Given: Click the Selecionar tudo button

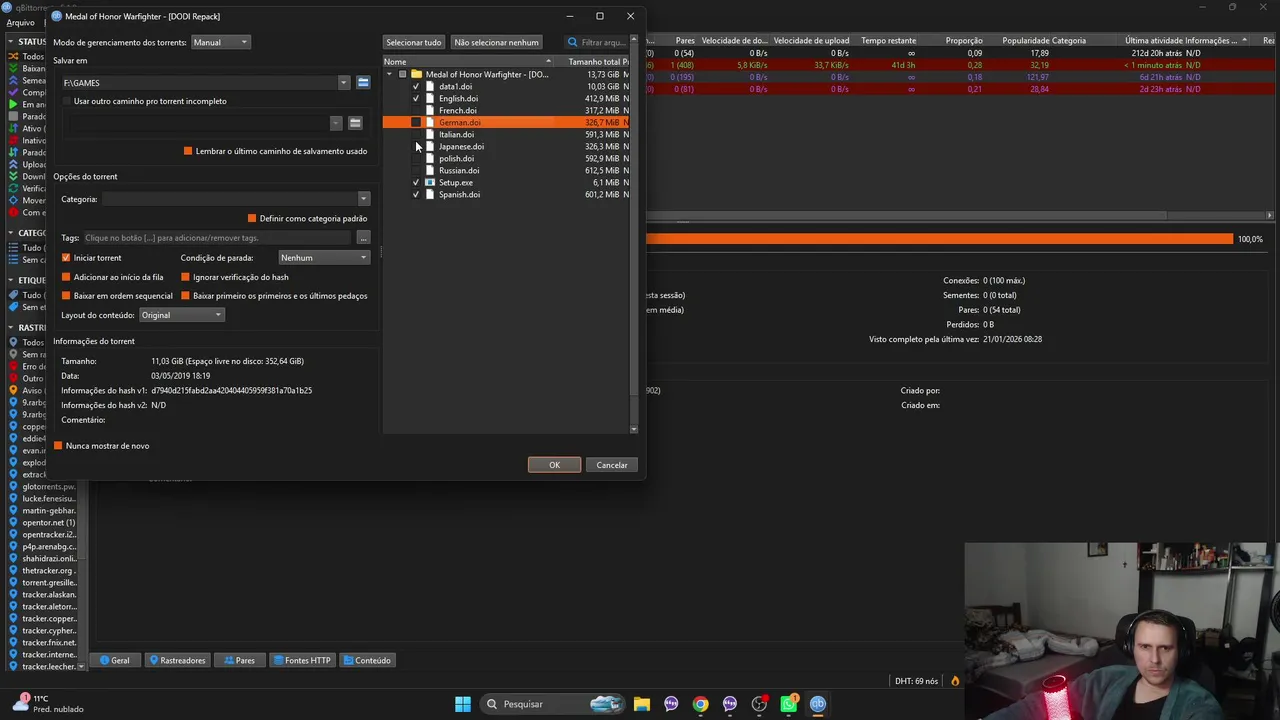Looking at the screenshot, I should point(414,42).
